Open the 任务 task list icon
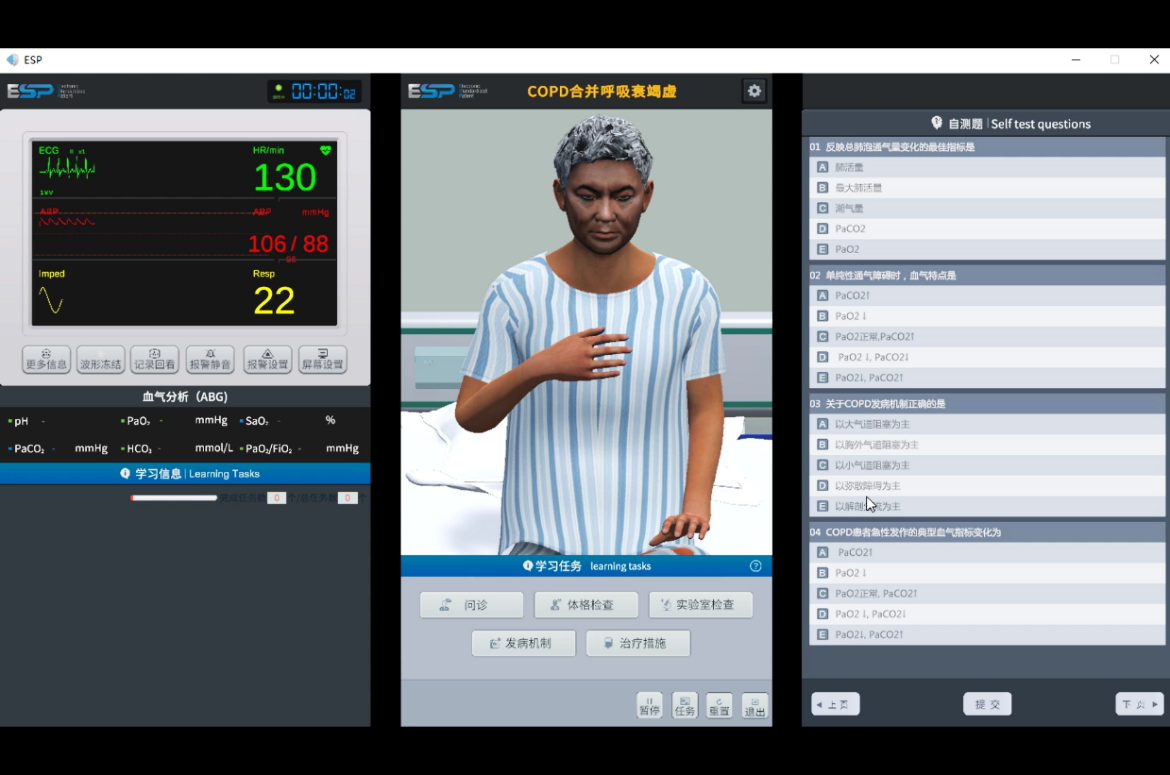Image resolution: width=1170 pixels, height=775 pixels. click(684, 705)
